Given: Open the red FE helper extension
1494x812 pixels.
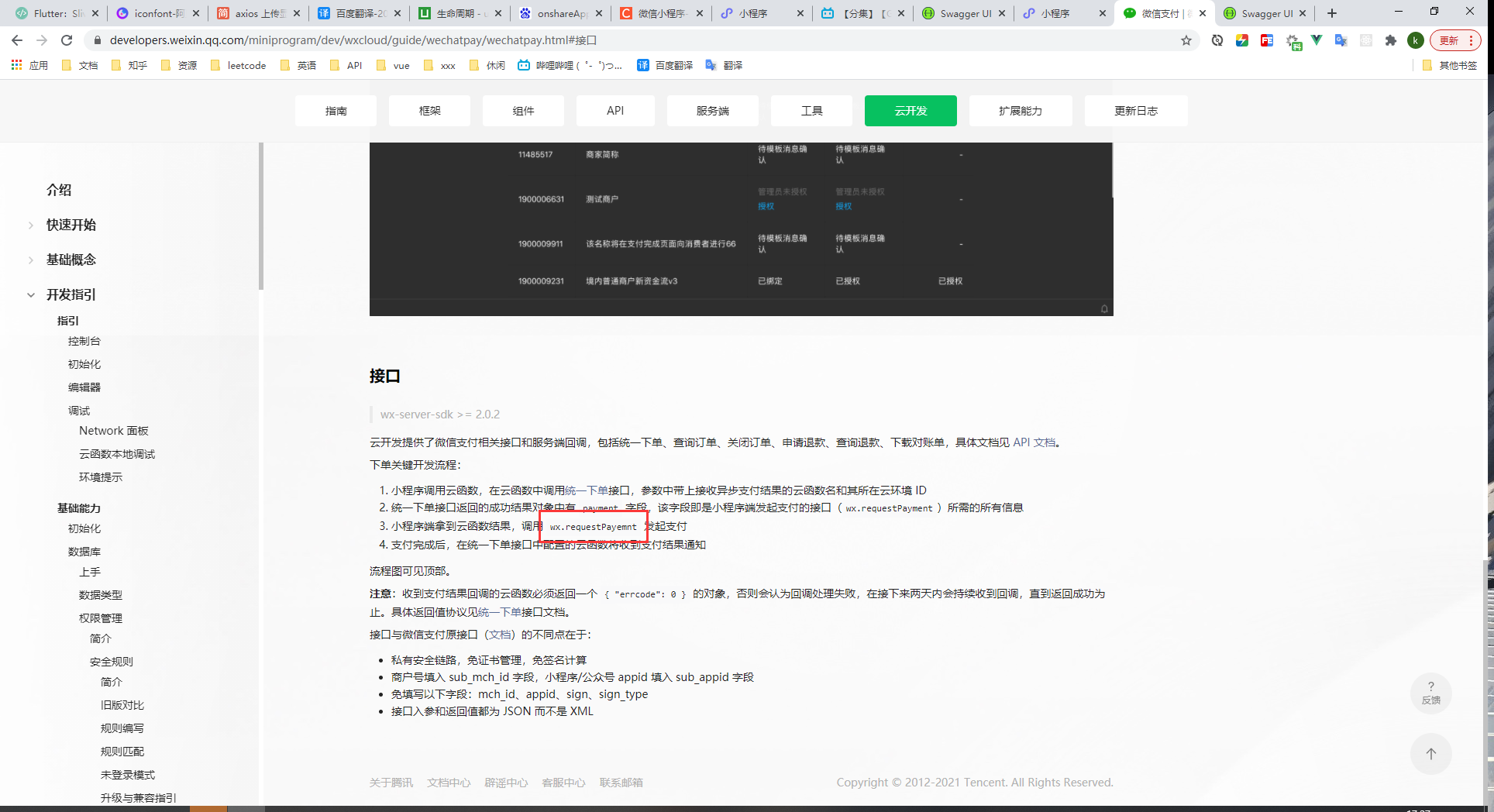Looking at the screenshot, I should pos(1267,40).
